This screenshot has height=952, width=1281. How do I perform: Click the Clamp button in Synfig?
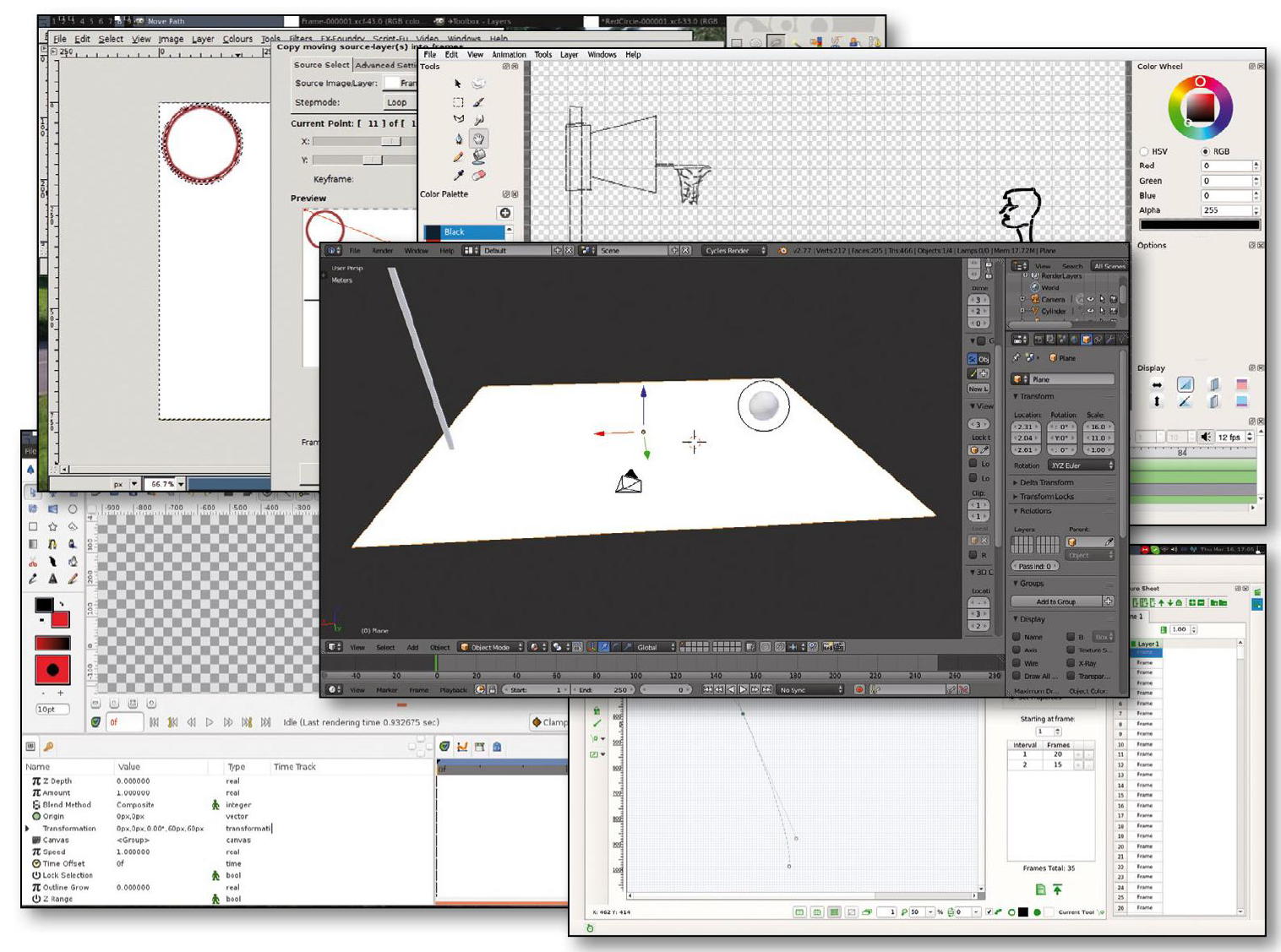[x=549, y=722]
